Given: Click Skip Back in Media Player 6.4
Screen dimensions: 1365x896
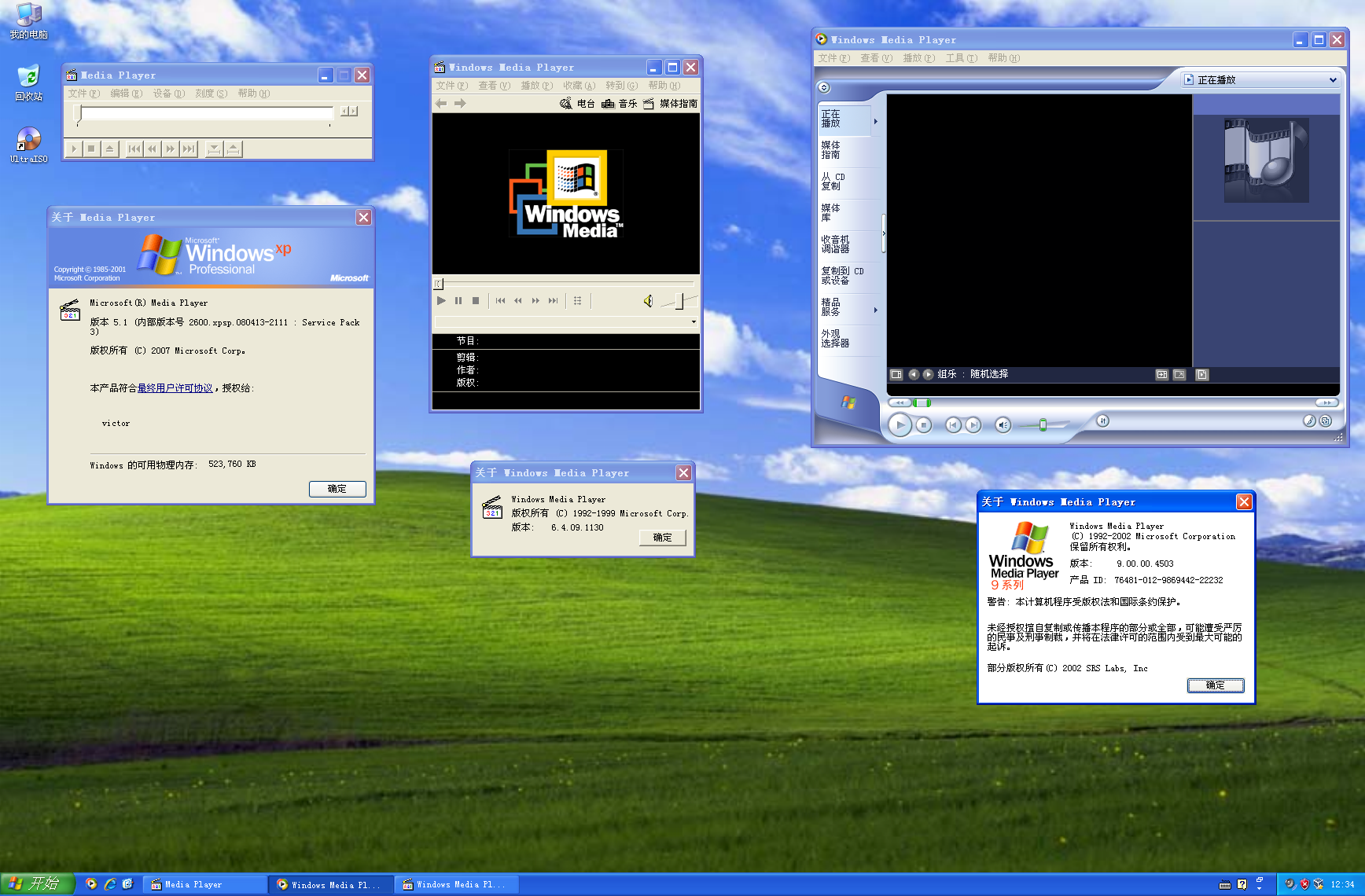Looking at the screenshot, I should coord(501,301).
